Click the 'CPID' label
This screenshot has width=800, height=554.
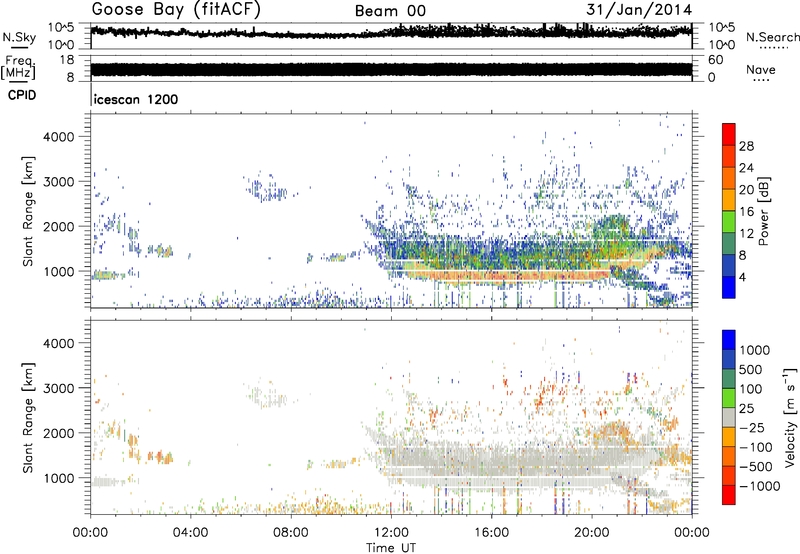[22, 95]
